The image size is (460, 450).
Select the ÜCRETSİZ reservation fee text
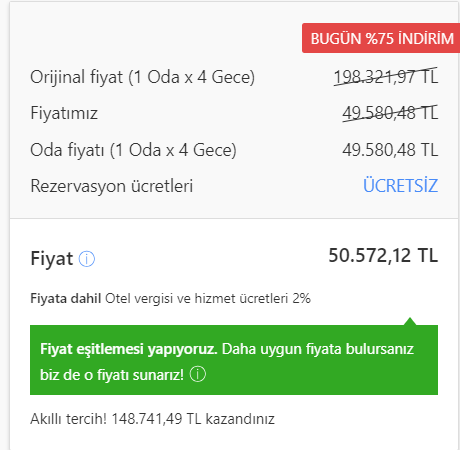click(x=400, y=186)
